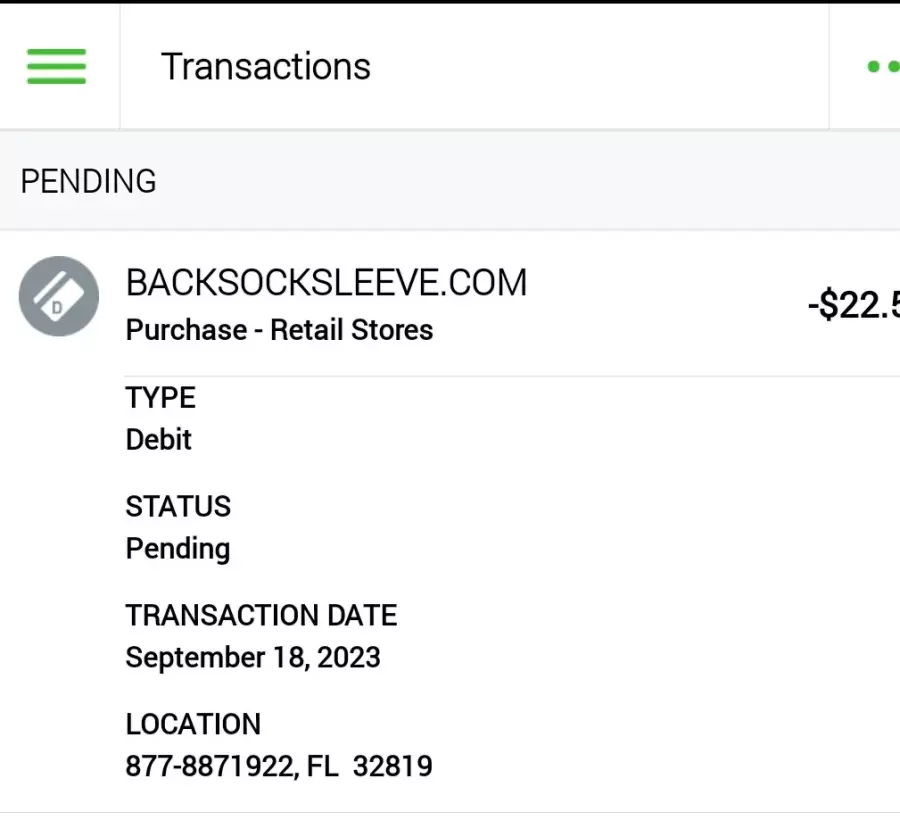Tap the FL state abbreviation

[x=323, y=766]
